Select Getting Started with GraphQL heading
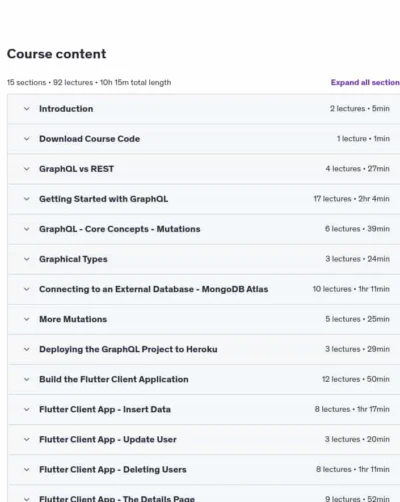This screenshot has height=502, width=400. tap(103, 199)
